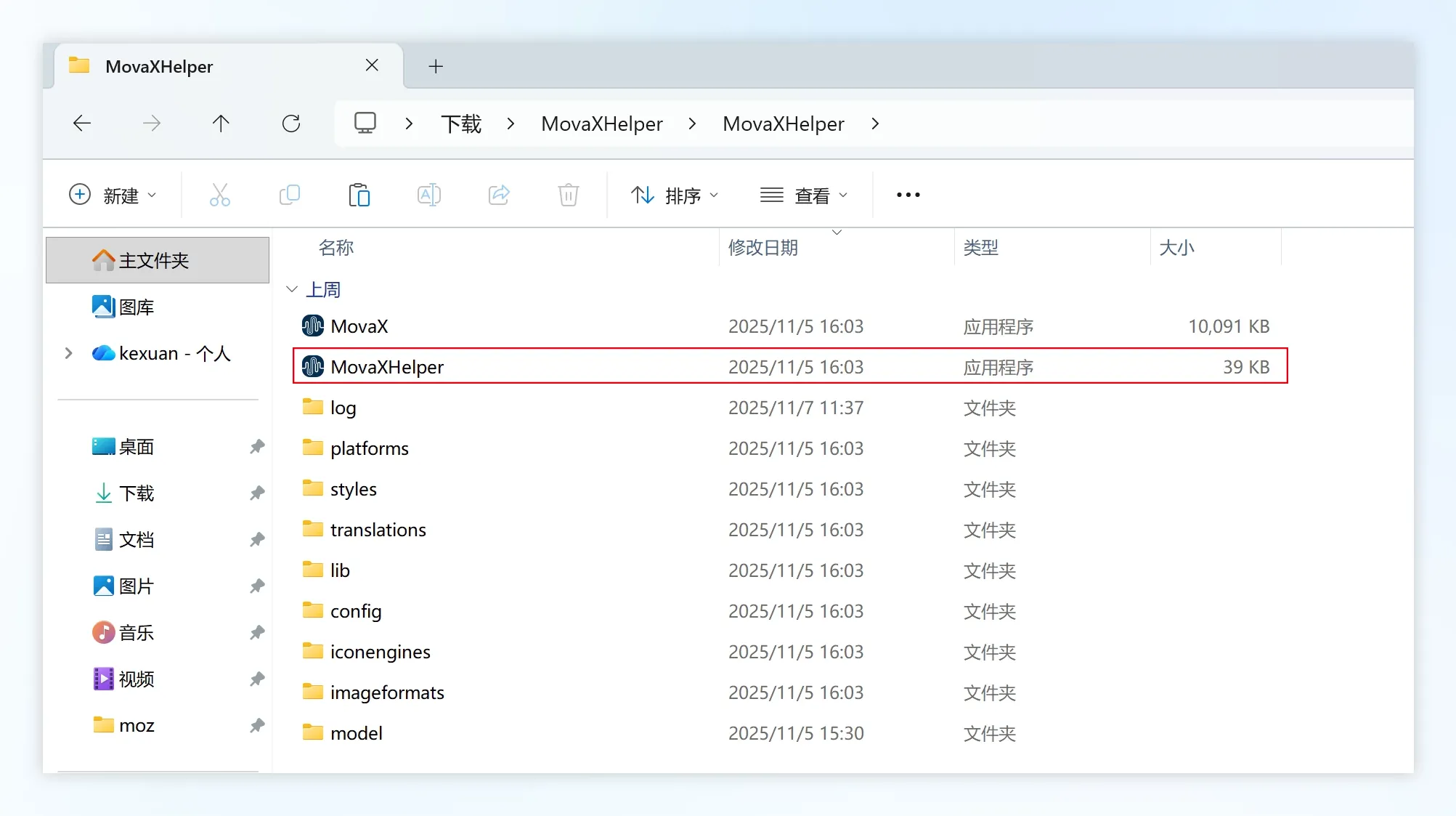Image resolution: width=1456 pixels, height=816 pixels.
Task: Click the Rename icon in toolbar
Action: (x=428, y=195)
